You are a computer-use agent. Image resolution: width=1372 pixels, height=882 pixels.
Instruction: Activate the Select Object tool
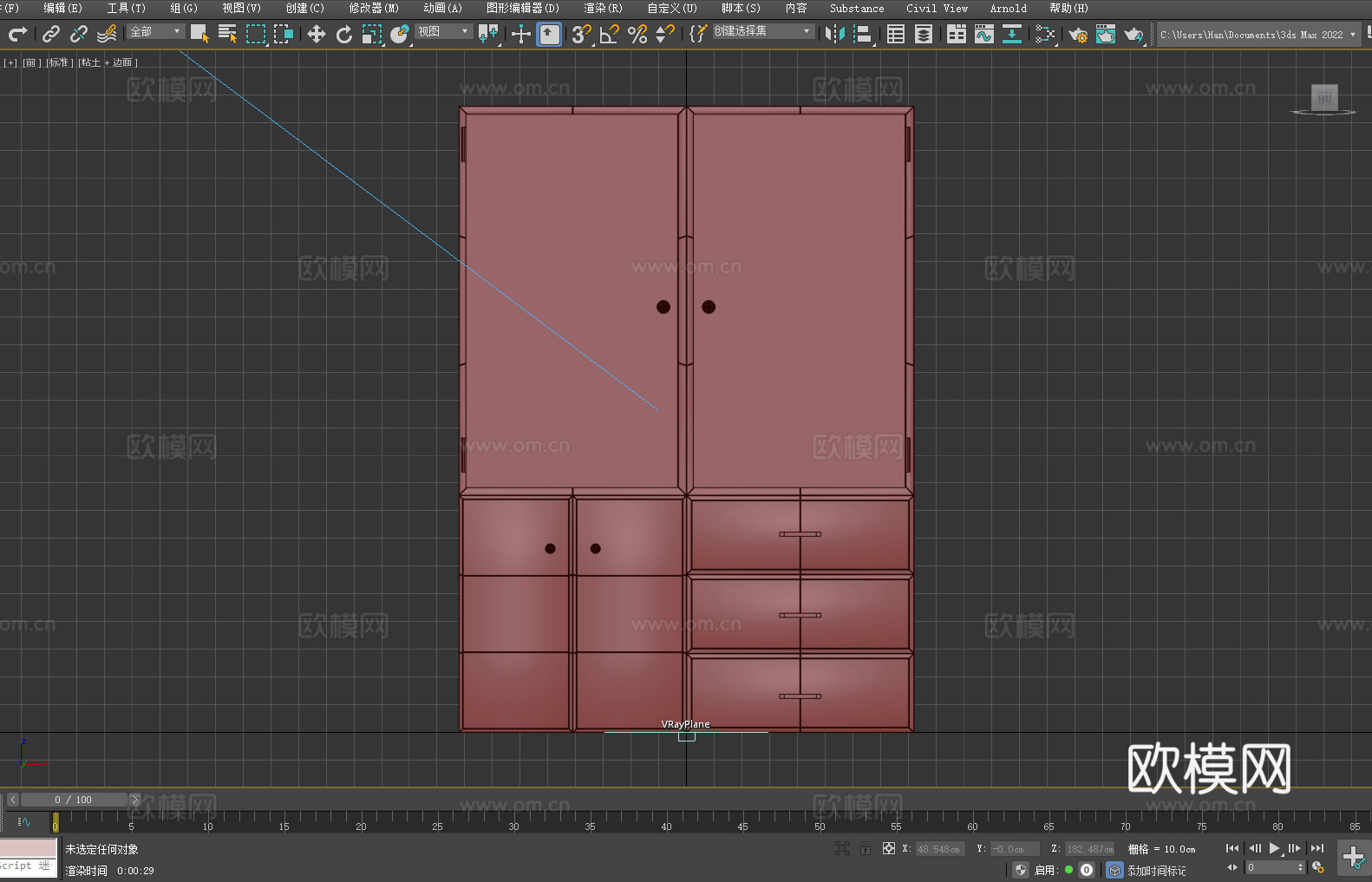click(199, 34)
